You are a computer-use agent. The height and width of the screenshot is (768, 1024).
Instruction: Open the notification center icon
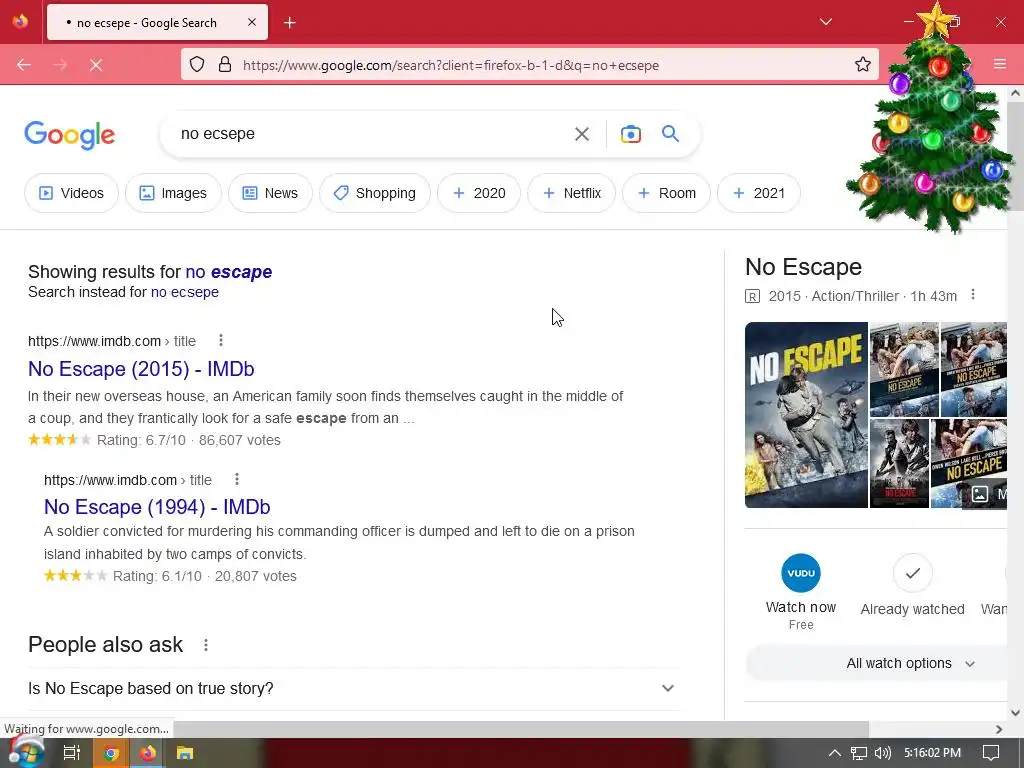click(991, 753)
